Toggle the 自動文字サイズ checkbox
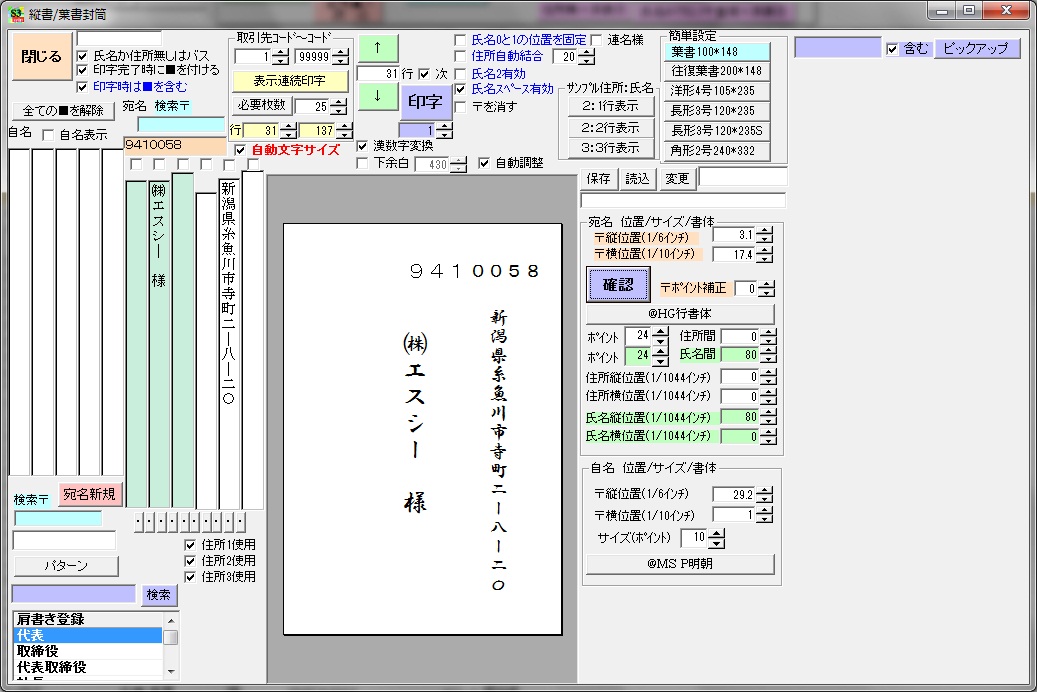Viewport: 1037px width, 692px height. click(x=240, y=150)
